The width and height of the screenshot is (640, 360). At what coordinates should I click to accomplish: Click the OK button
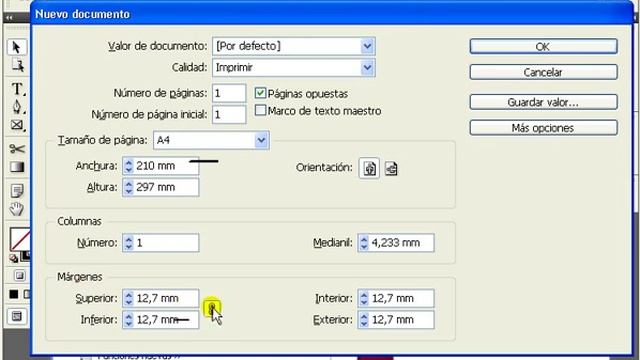pos(543,47)
